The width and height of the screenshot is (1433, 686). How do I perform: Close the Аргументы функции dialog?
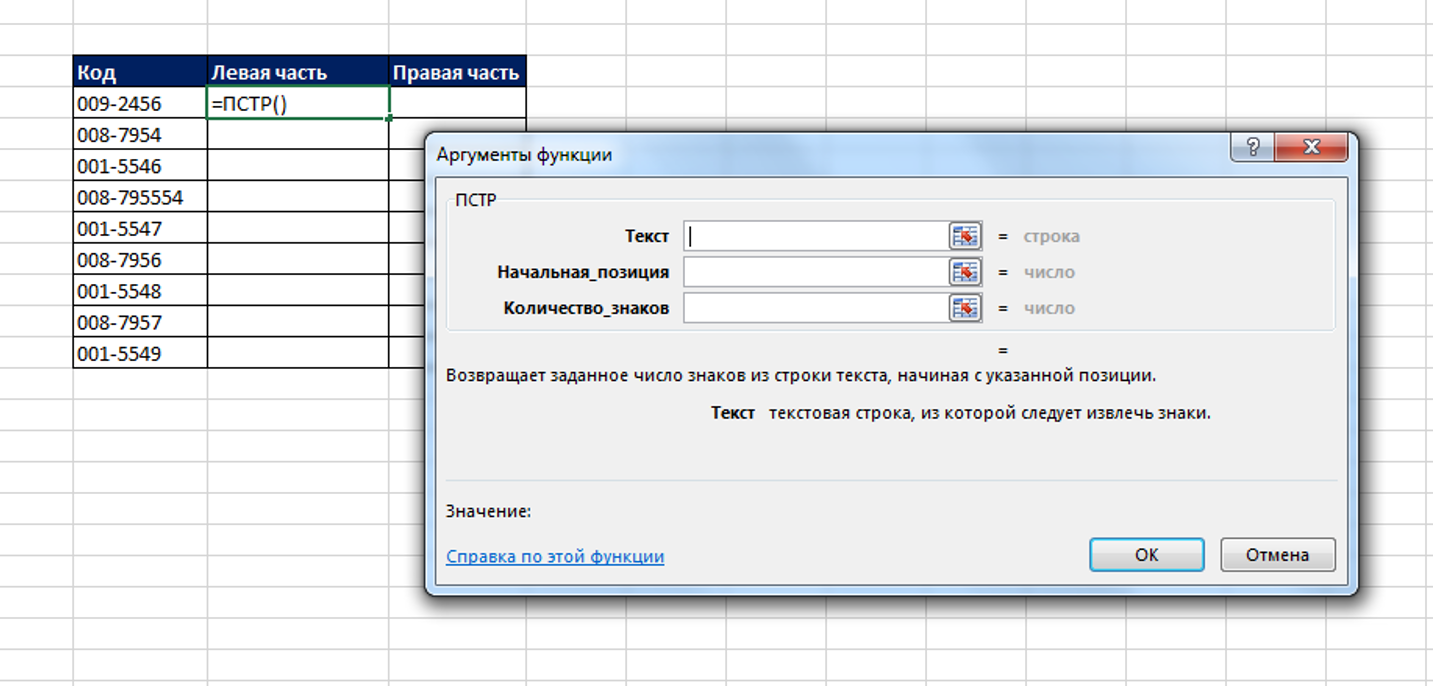[1311, 148]
